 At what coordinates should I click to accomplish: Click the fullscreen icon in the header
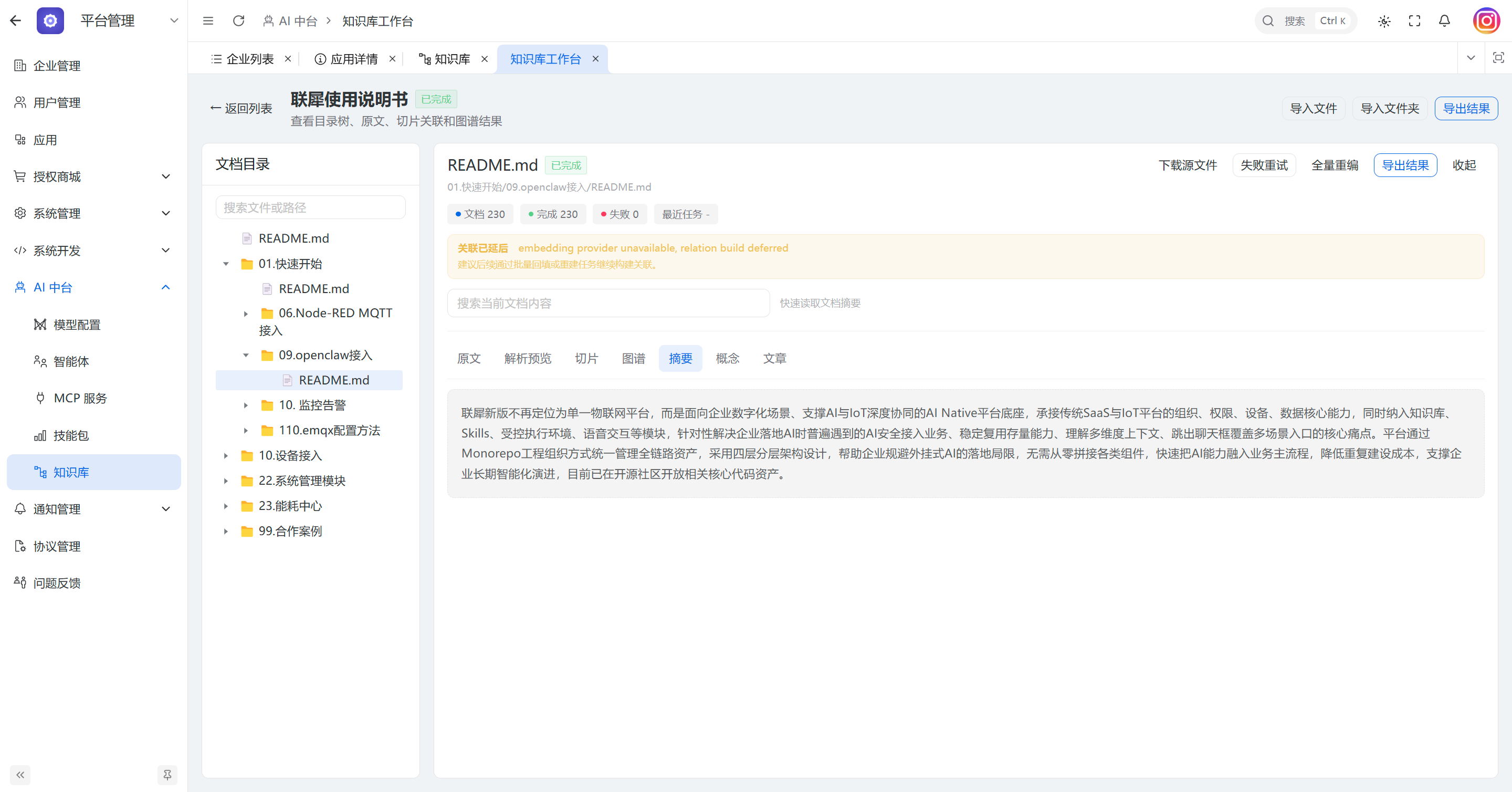[x=1414, y=21]
